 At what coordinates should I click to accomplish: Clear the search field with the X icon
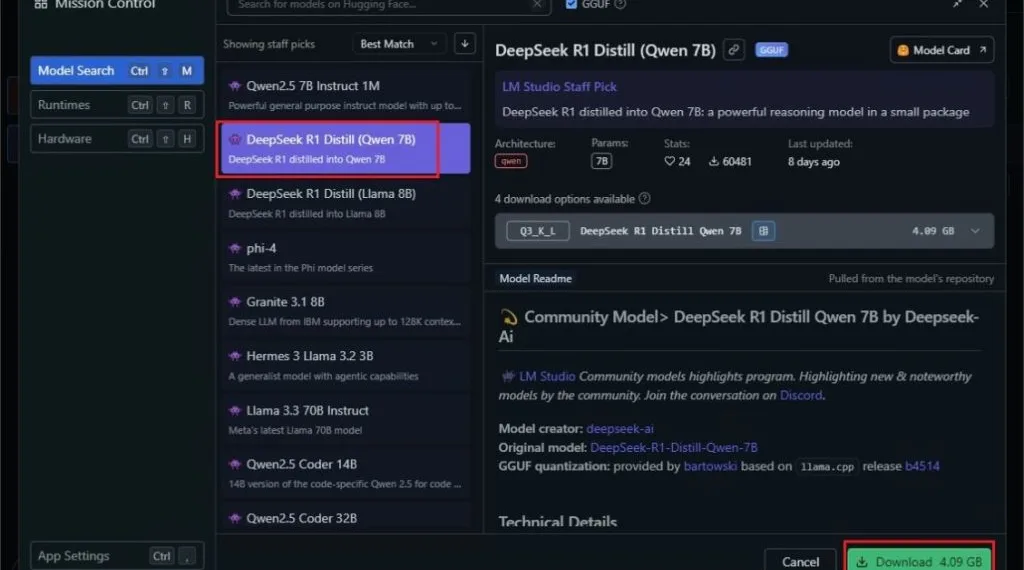537,5
